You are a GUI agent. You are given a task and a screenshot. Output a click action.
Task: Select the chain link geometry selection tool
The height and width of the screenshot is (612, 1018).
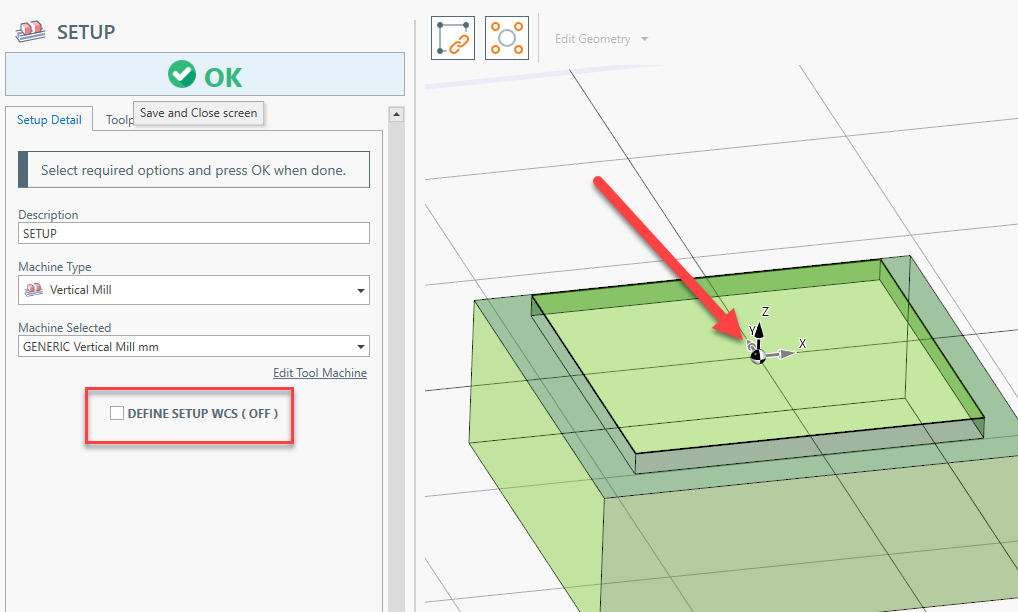(453, 38)
